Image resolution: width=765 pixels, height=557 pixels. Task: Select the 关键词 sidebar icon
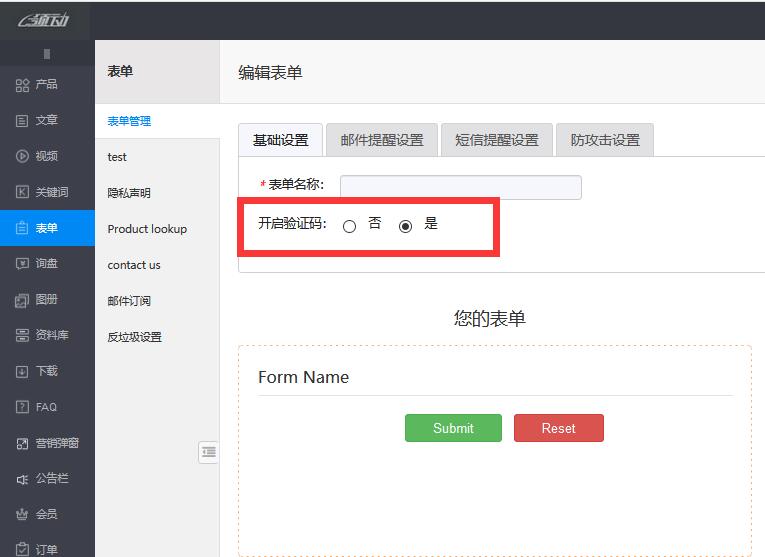[x=22, y=192]
